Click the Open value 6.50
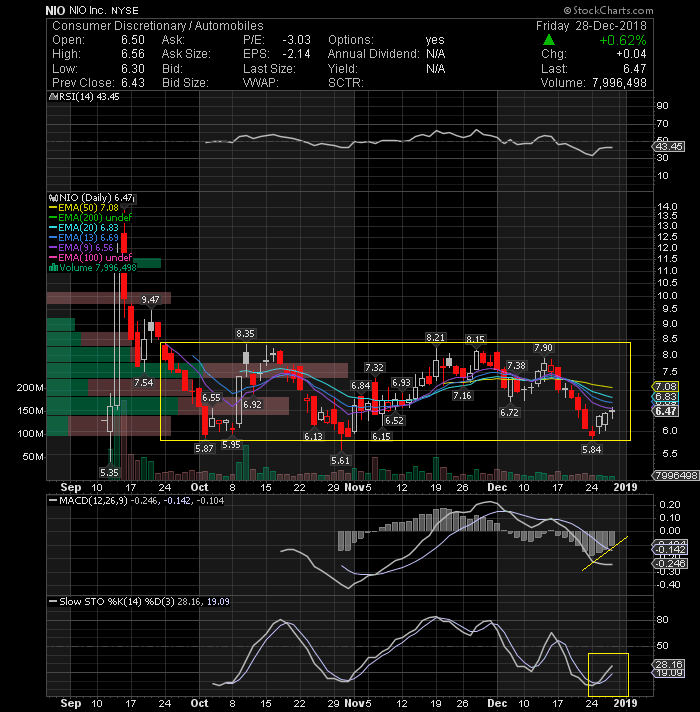Screen dimensions: 700x712 coord(133,40)
